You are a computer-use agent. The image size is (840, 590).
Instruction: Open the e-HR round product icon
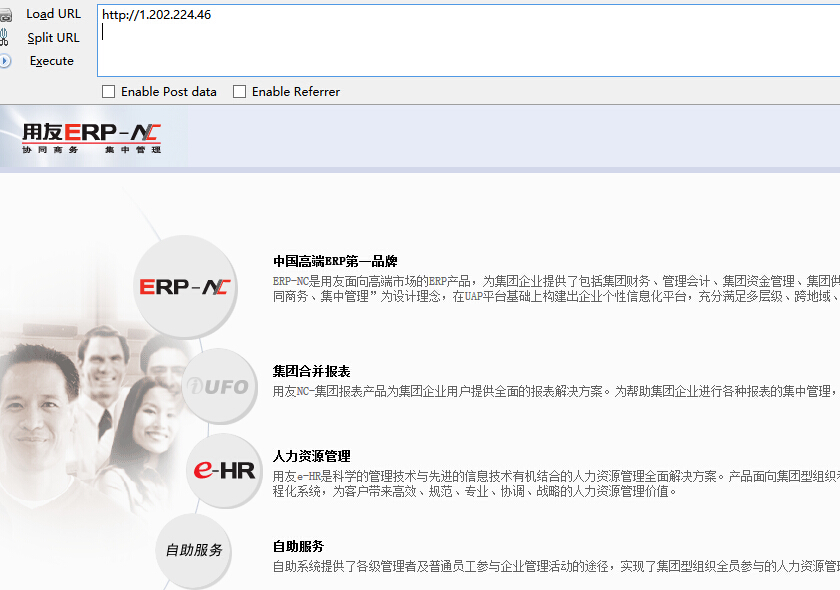coord(224,470)
